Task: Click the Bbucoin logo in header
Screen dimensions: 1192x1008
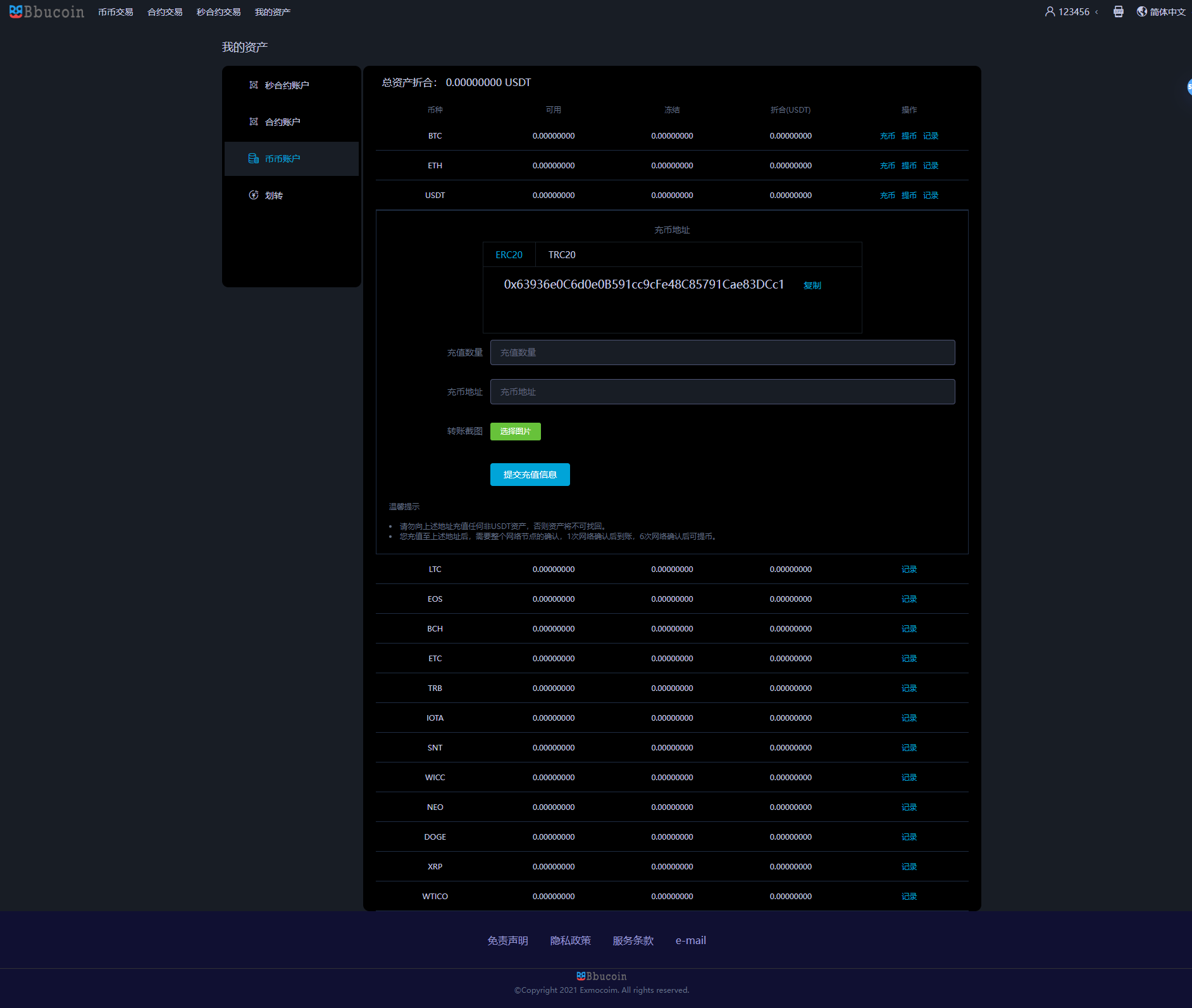Action: 46,12
